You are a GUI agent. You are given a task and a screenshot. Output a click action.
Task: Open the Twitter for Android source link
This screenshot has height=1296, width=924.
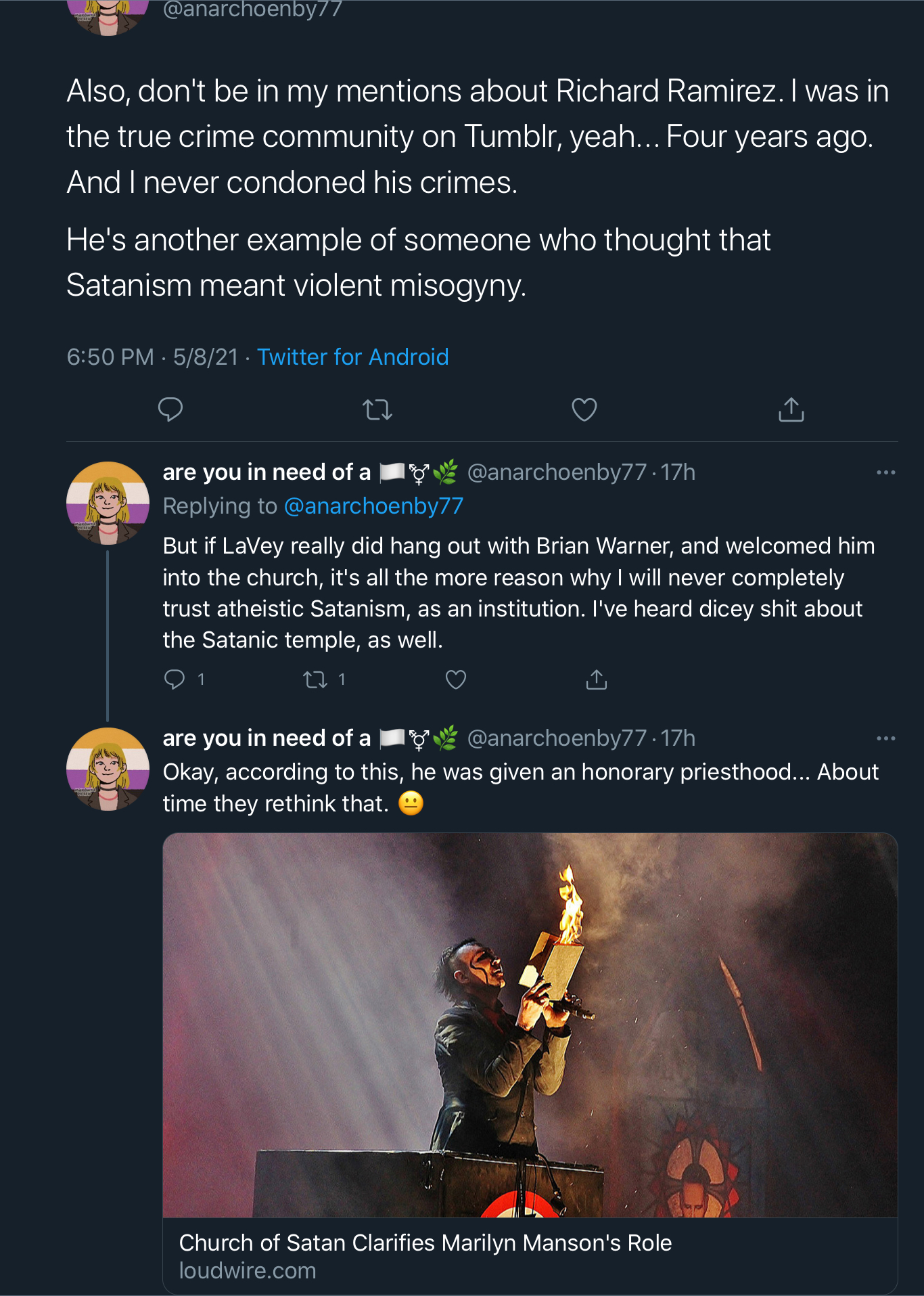coord(353,357)
